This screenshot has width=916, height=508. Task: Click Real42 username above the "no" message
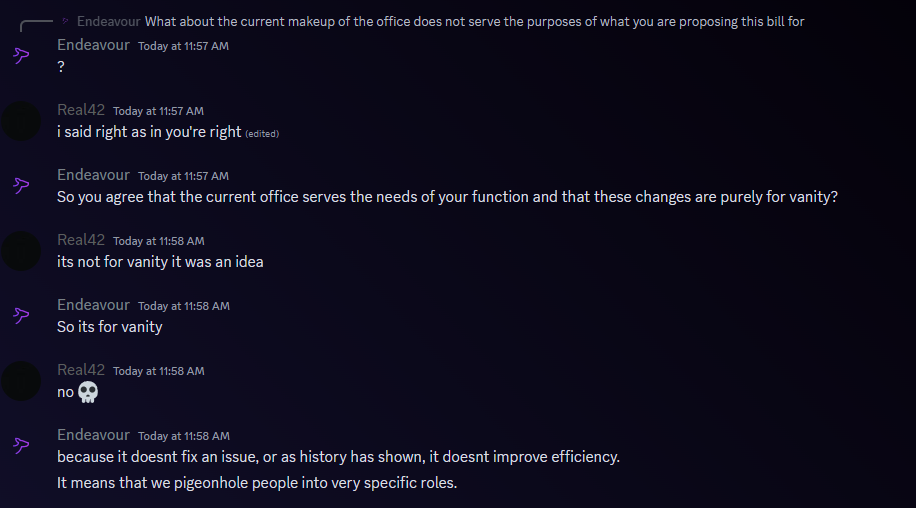pyautogui.click(x=81, y=370)
